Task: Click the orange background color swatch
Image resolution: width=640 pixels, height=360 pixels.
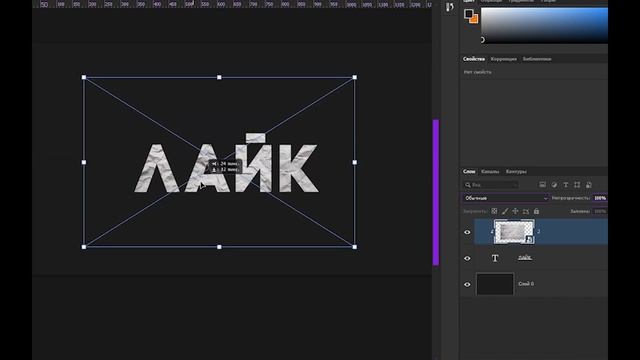Action: point(474,19)
